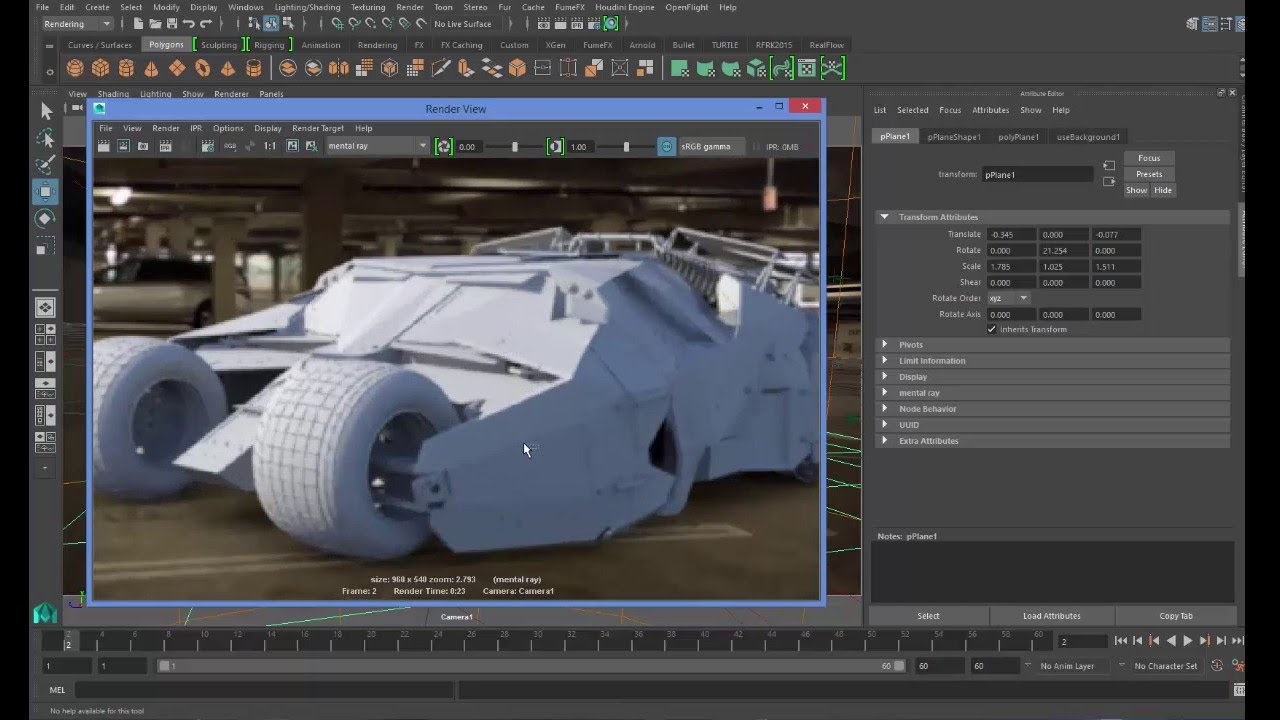This screenshot has width=1280, height=720.
Task: Click the play forwards button
Action: pyautogui.click(x=1188, y=641)
